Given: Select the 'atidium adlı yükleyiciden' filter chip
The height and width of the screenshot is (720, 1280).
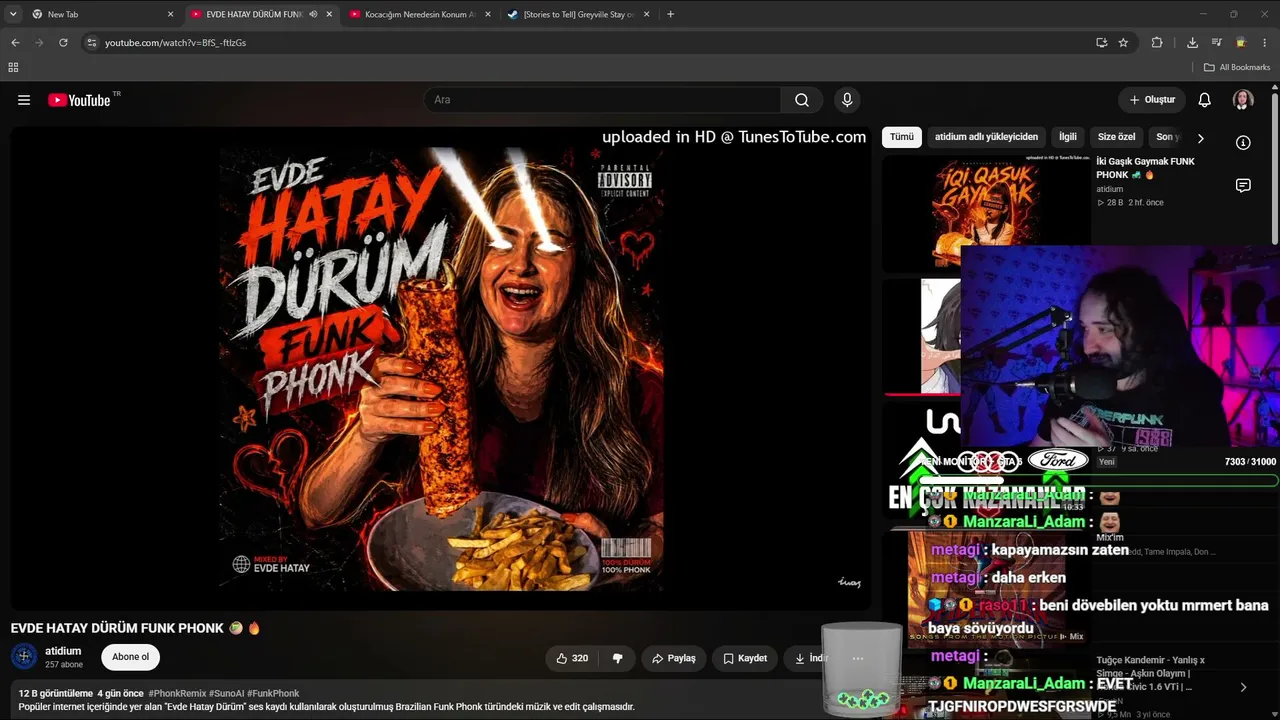Looking at the screenshot, I should tap(986, 137).
